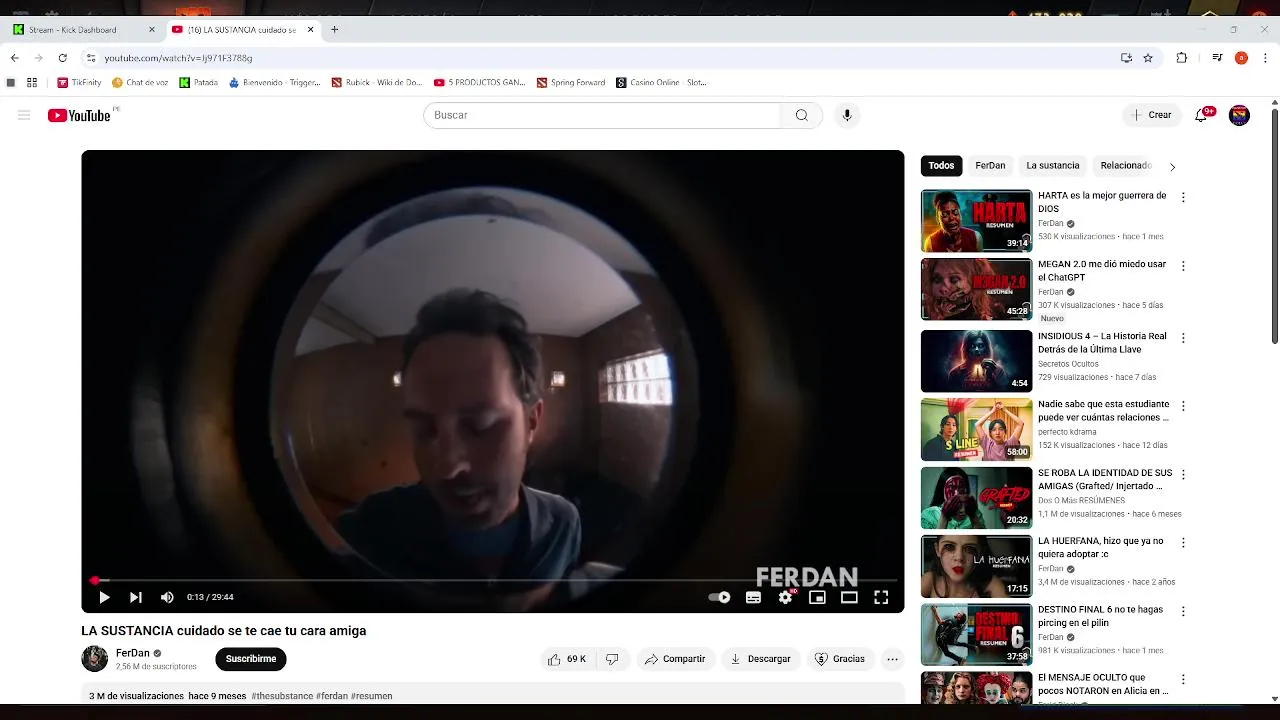Open LA HUERFANA video title
This screenshot has height=720, width=1280.
click(1101, 547)
